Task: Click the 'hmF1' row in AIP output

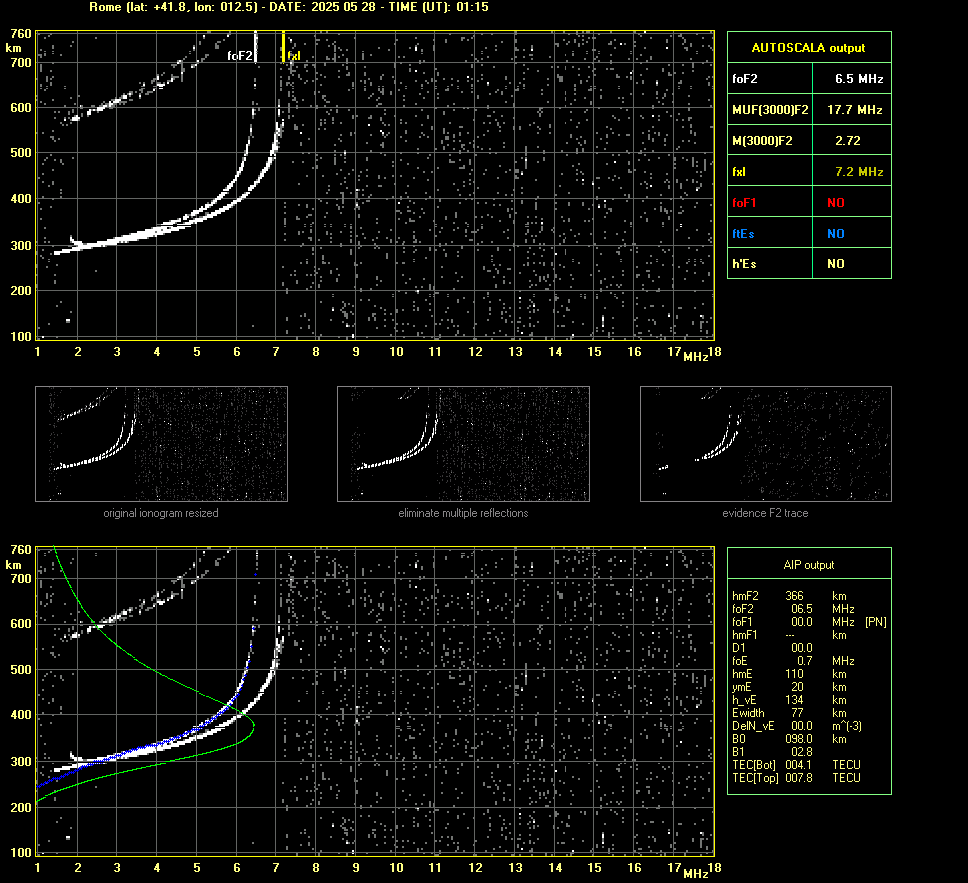Action: (x=809, y=635)
